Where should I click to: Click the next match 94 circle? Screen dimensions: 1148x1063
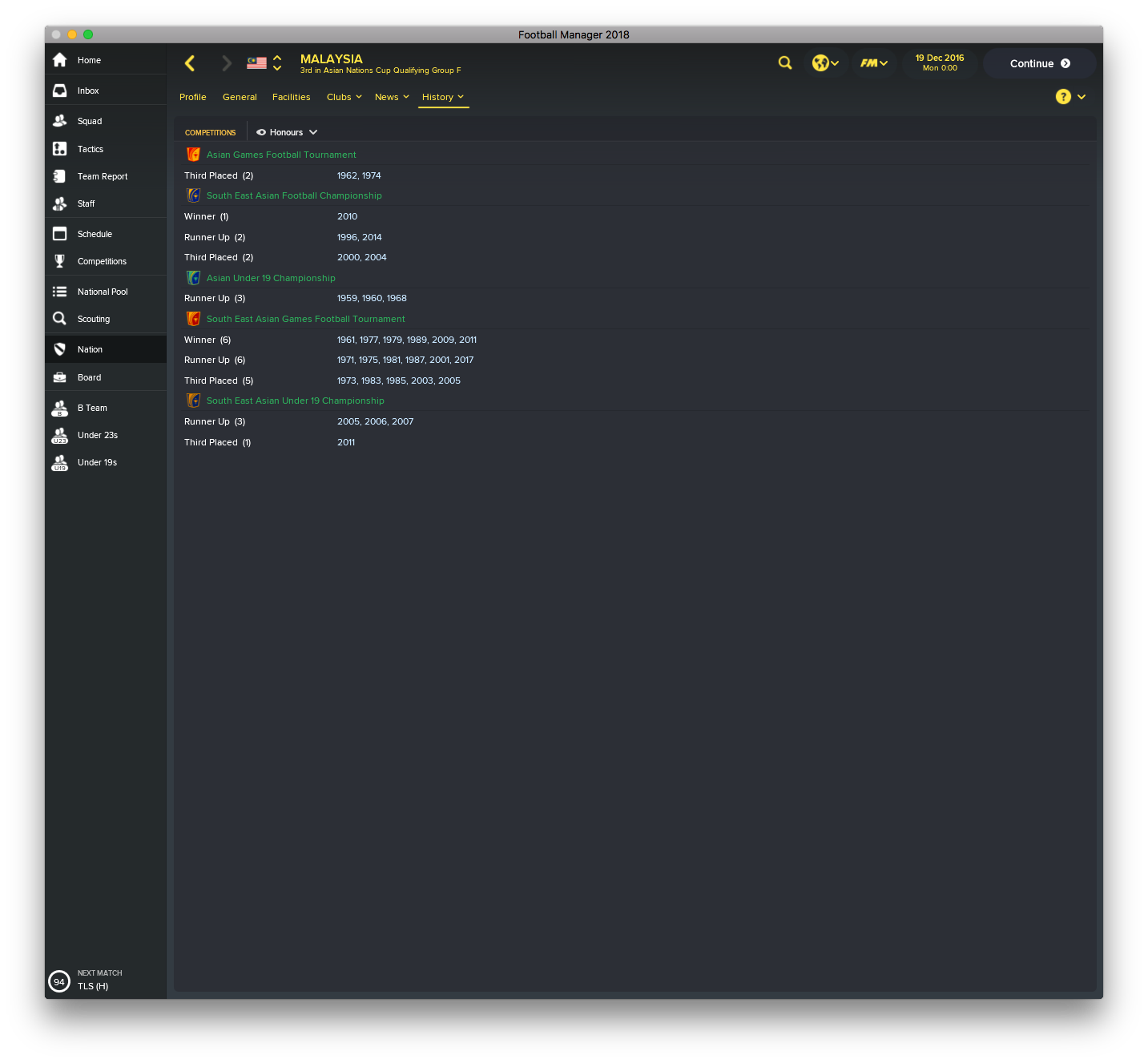coord(59,981)
